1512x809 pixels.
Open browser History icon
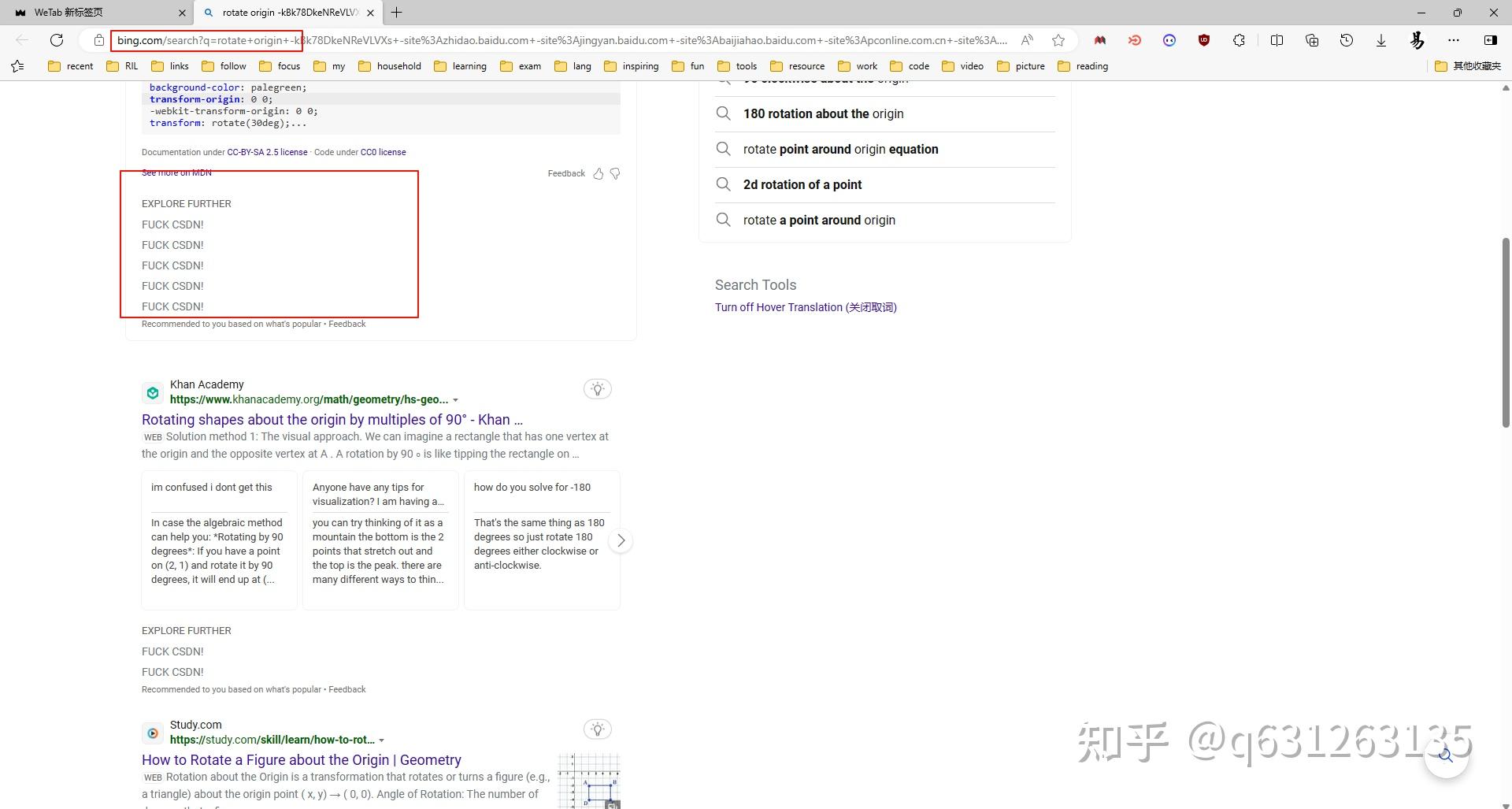pyautogui.click(x=1347, y=40)
